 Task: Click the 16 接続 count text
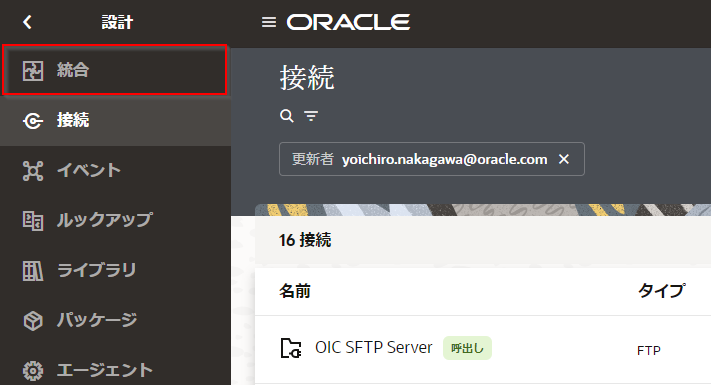point(305,240)
